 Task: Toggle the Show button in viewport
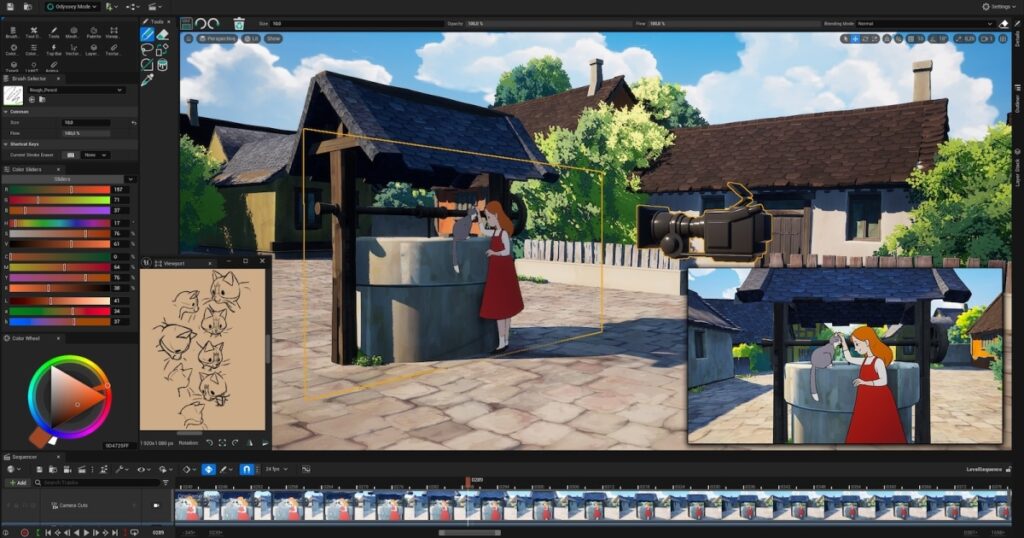pos(273,38)
